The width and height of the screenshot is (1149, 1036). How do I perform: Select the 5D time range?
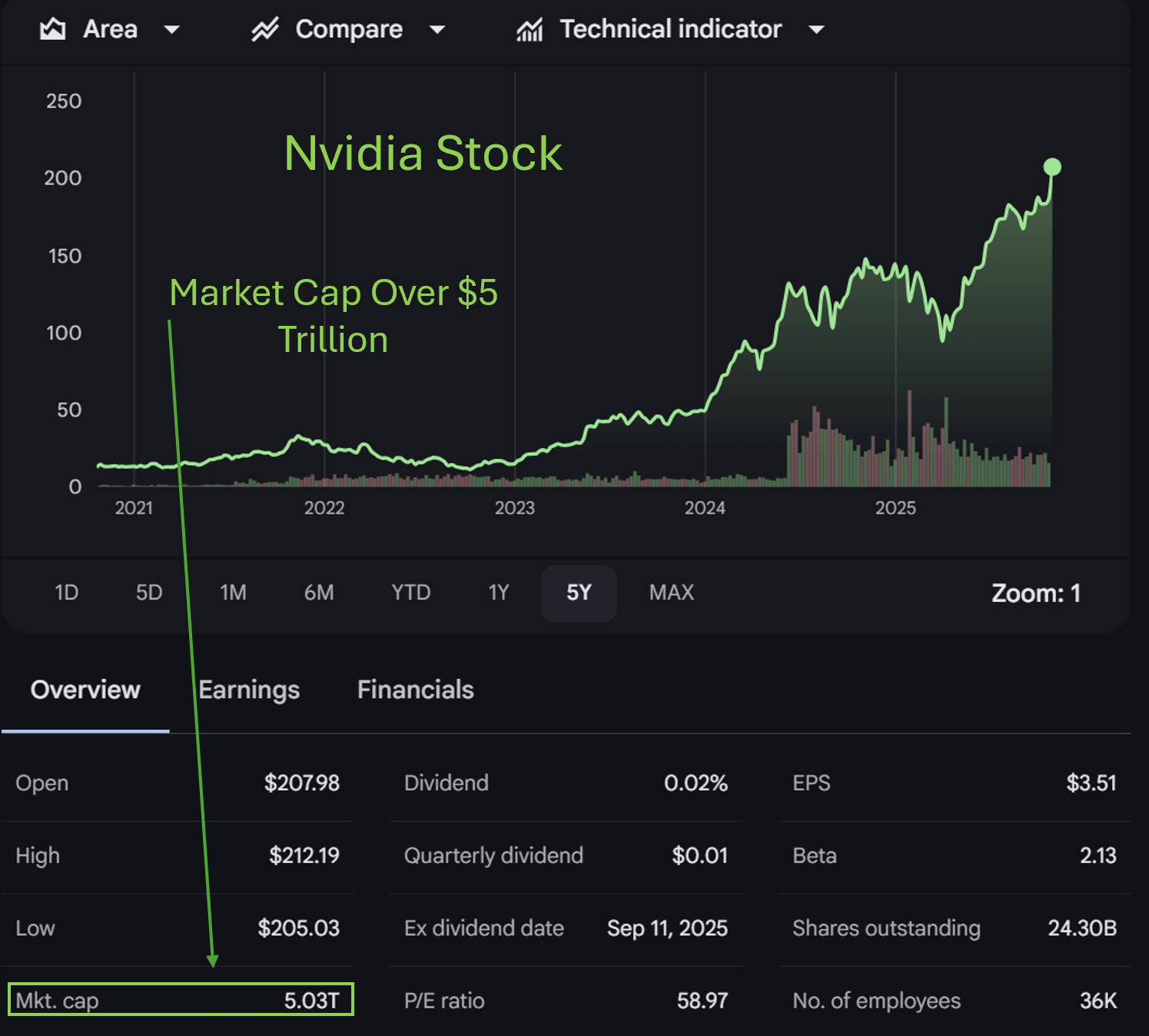[x=149, y=593]
